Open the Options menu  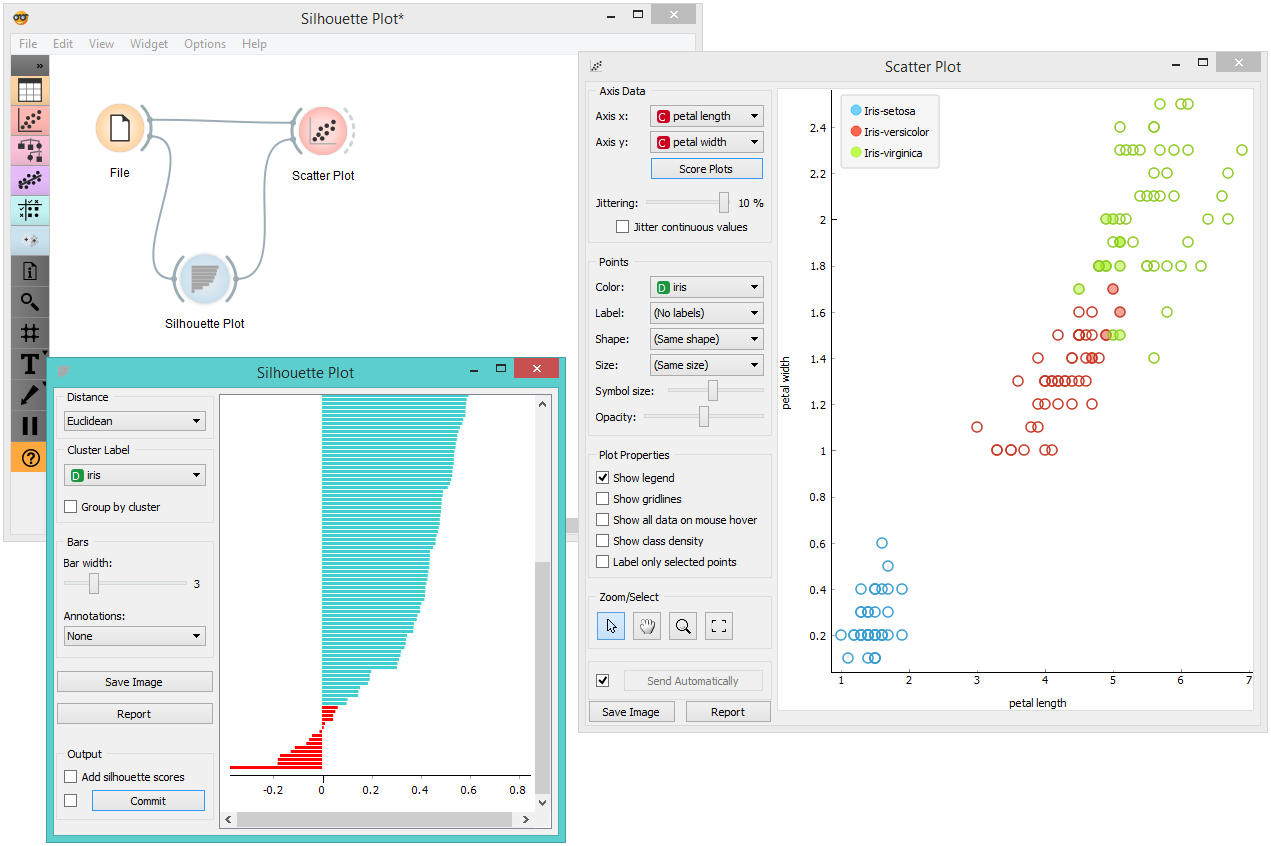tap(205, 44)
